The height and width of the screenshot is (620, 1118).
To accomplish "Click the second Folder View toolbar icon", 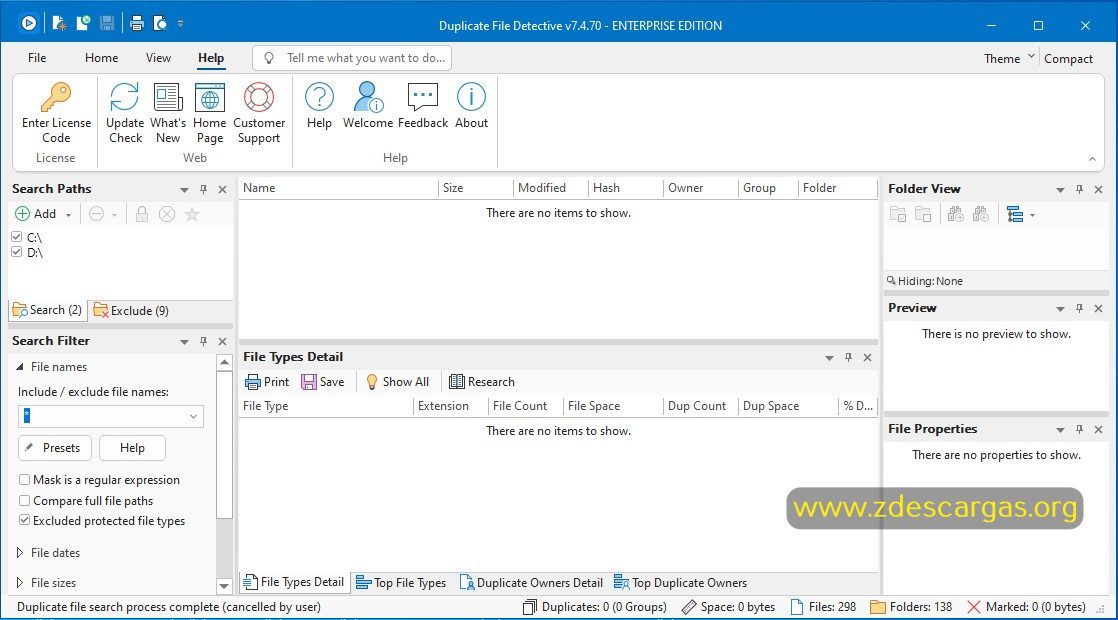I will coord(923,214).
